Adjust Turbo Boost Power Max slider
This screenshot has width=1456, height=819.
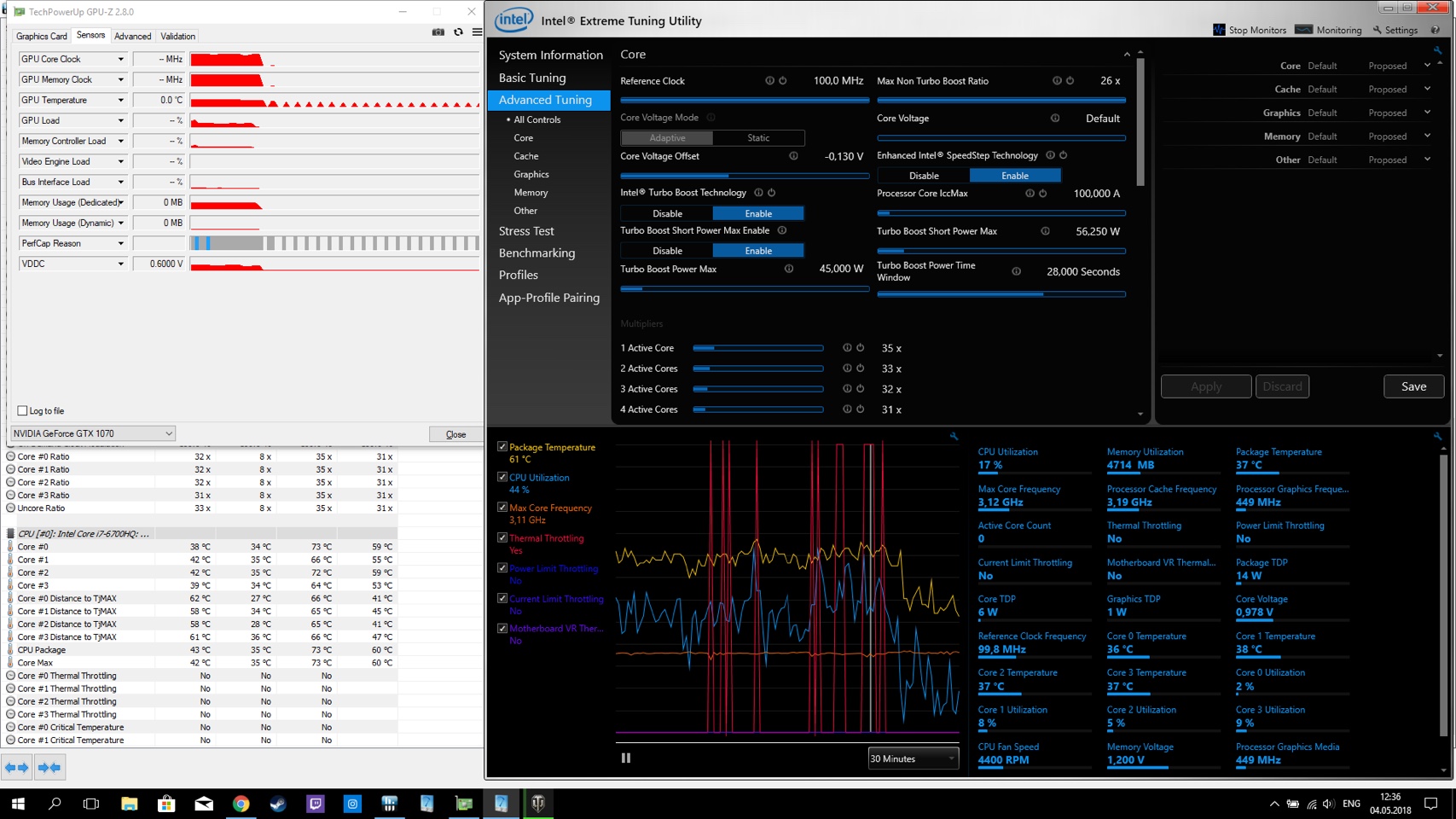745,289
